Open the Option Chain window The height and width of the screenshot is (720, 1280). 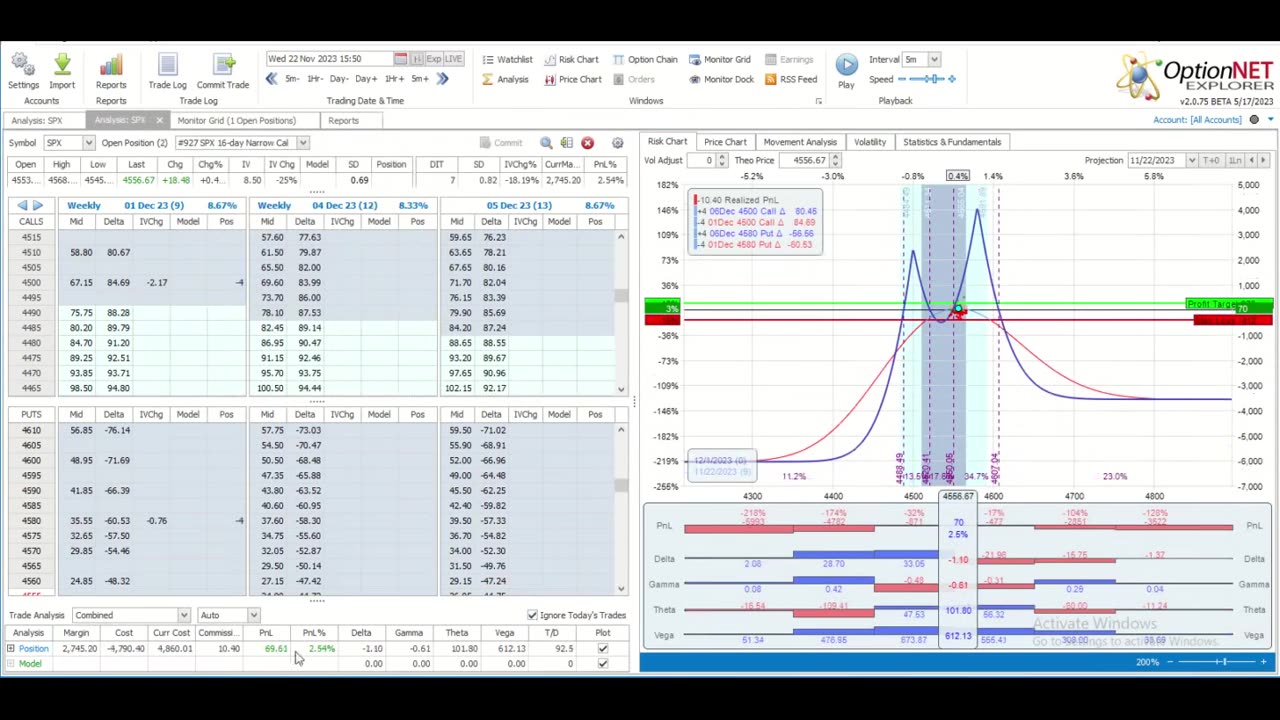[644, 59]
